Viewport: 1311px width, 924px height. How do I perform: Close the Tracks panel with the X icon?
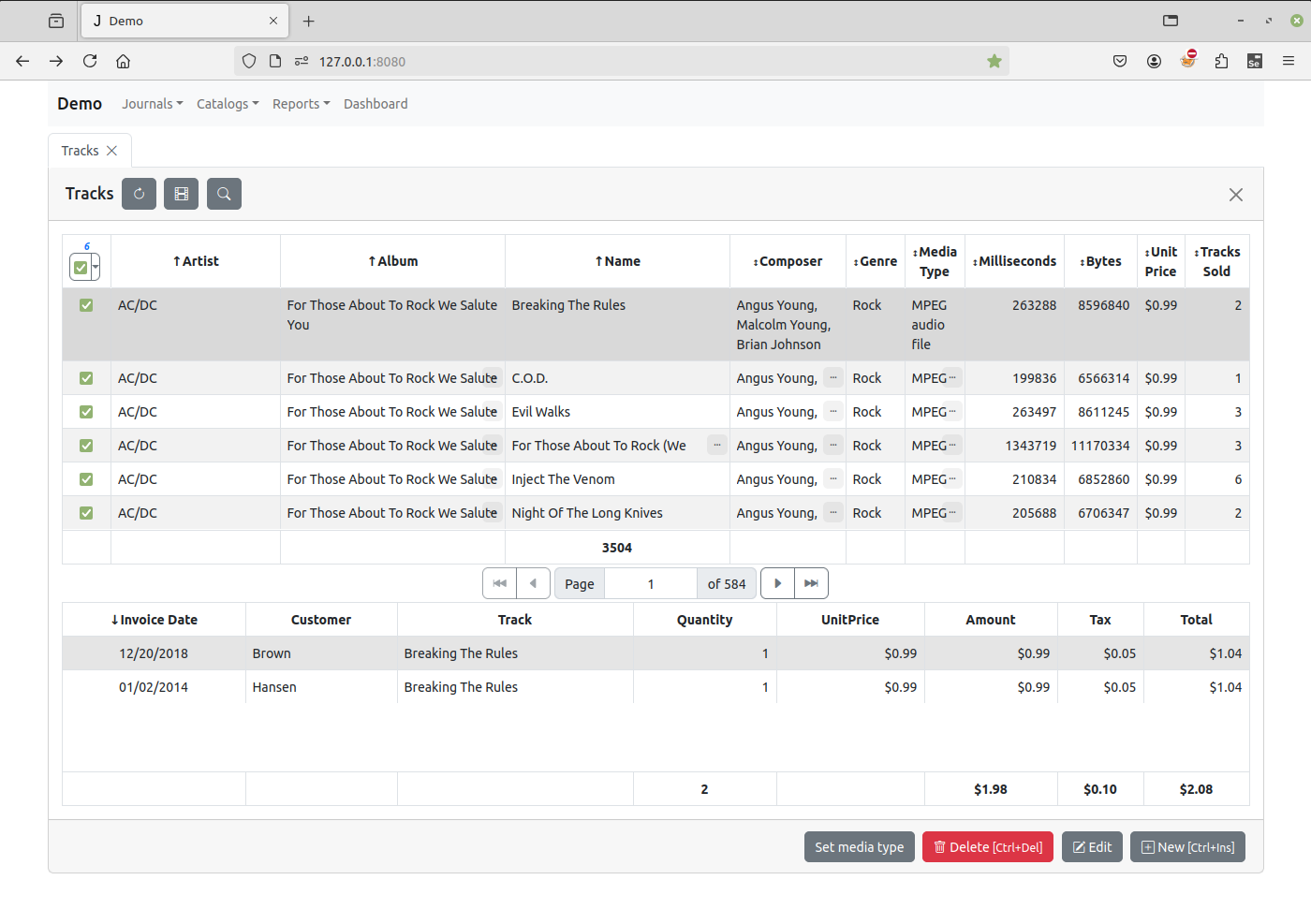click(1235, 195)
